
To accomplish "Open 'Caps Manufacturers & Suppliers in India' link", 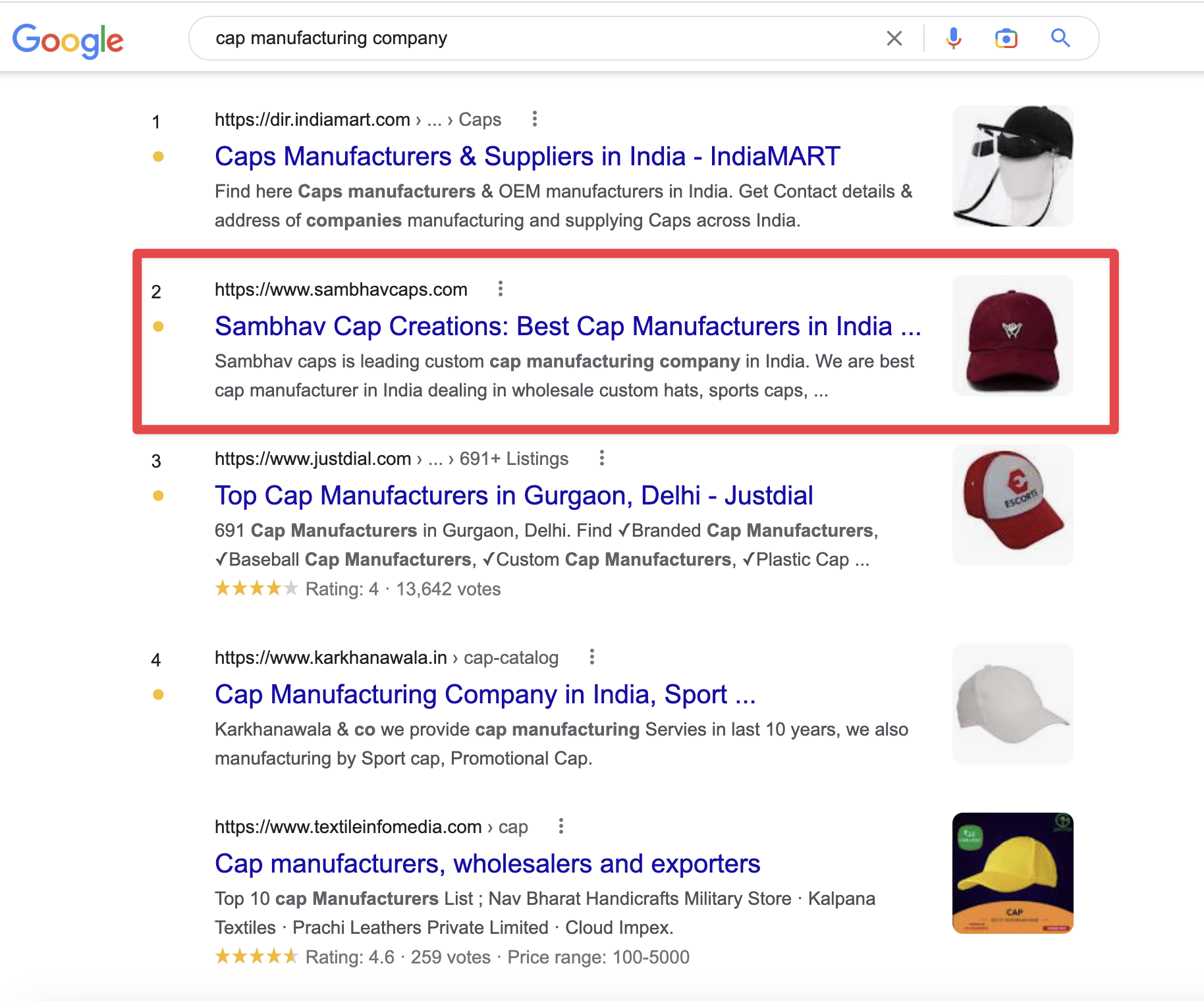I will point(527,157).
